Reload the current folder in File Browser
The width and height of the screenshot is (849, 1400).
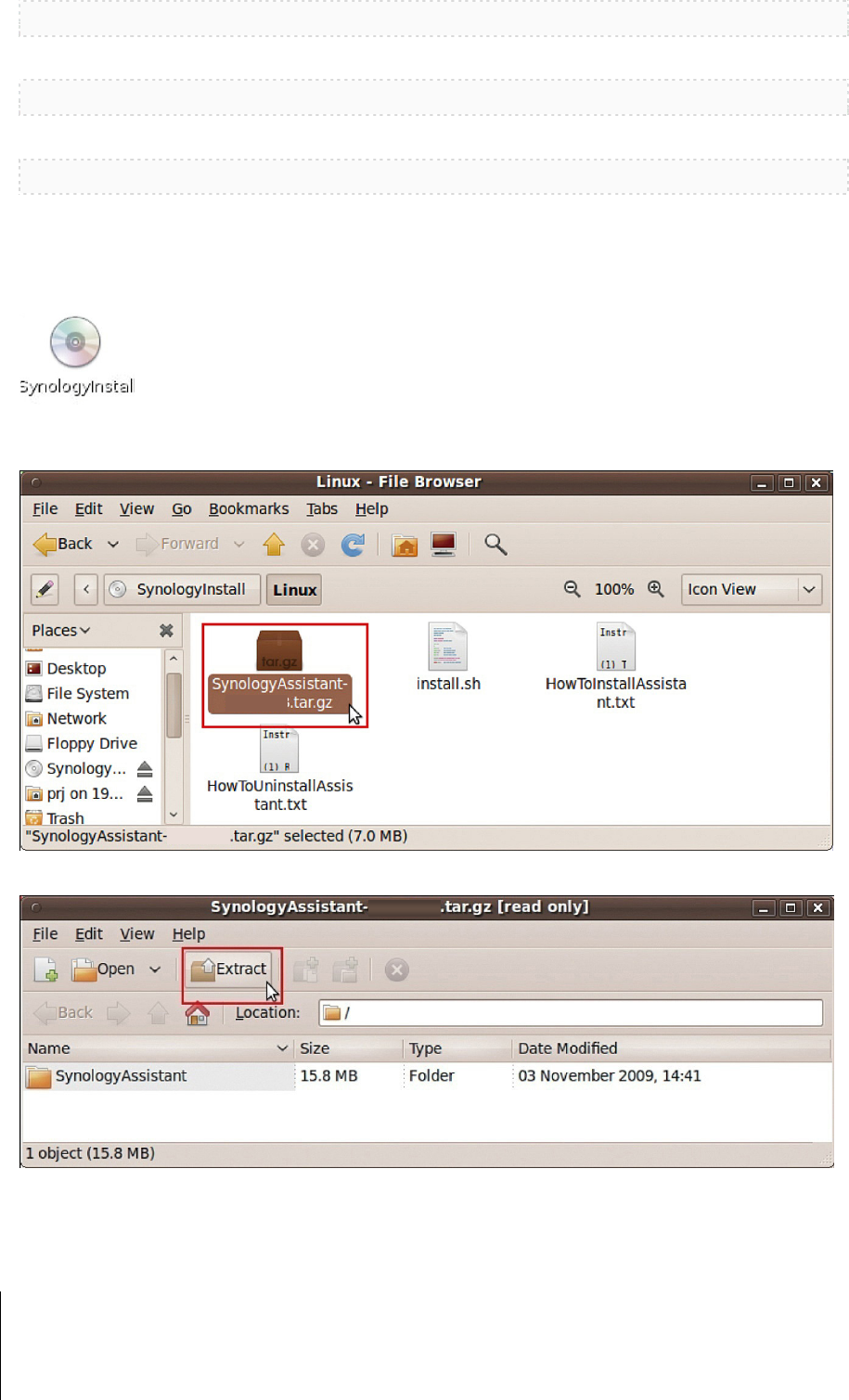pos(353,545)
